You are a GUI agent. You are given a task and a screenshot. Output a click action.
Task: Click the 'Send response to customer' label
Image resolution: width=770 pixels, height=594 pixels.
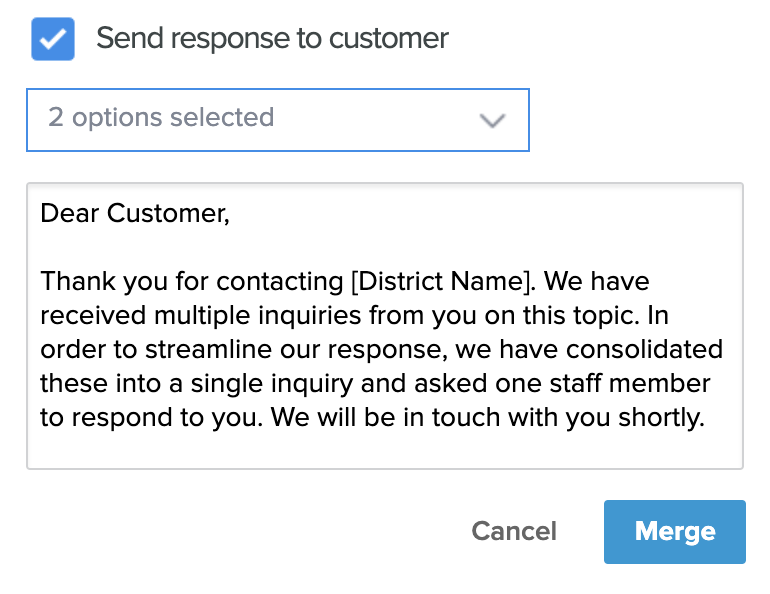click(x=272, y=39)
